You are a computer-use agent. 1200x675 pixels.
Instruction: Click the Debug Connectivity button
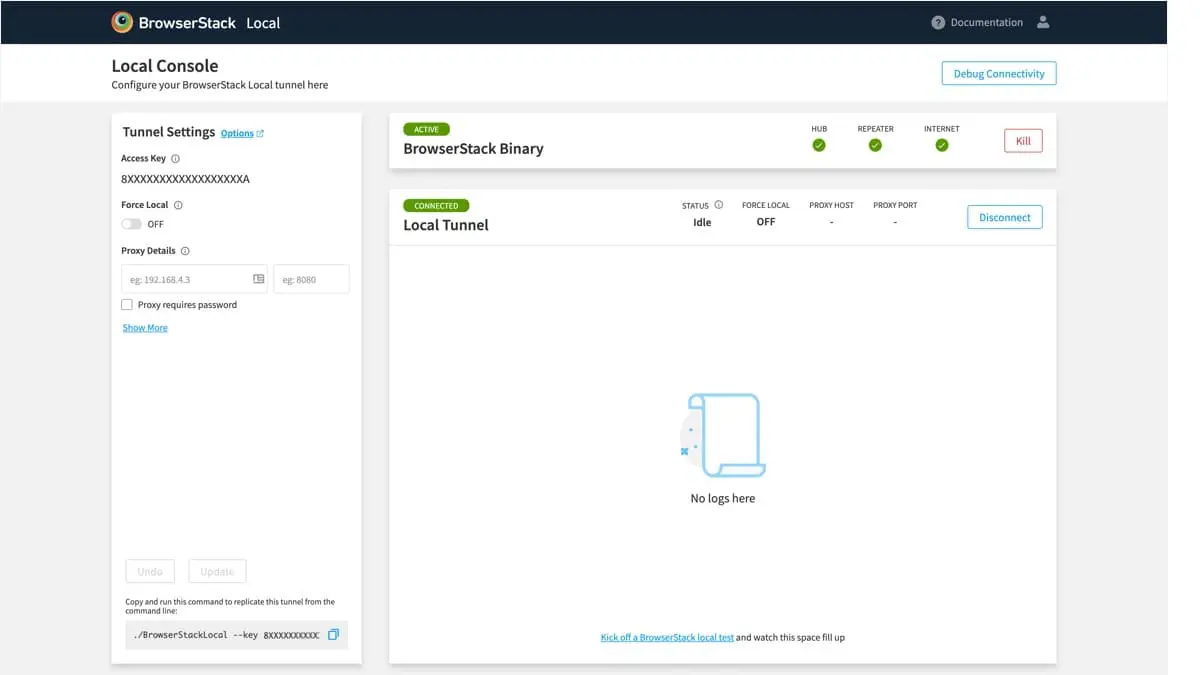pos(998,73)
